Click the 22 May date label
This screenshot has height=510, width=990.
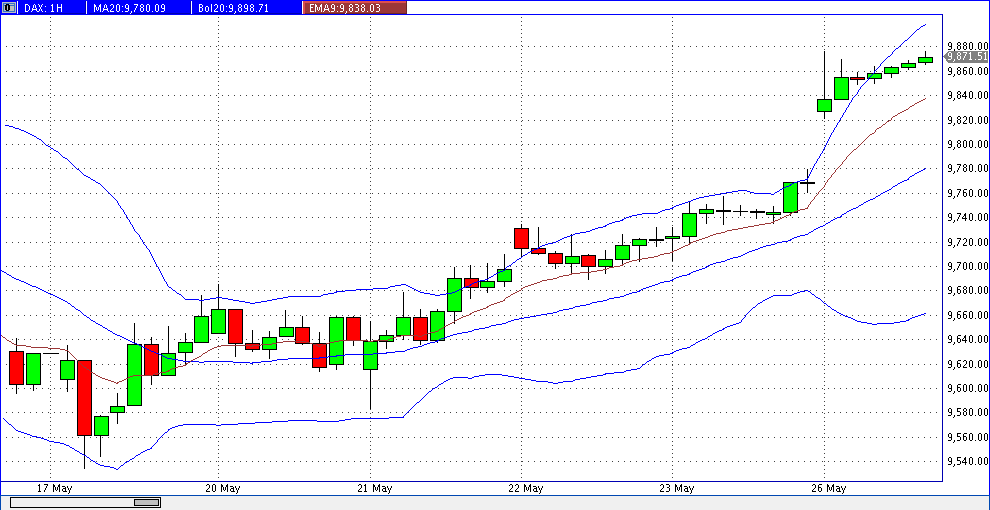(524, 488)
